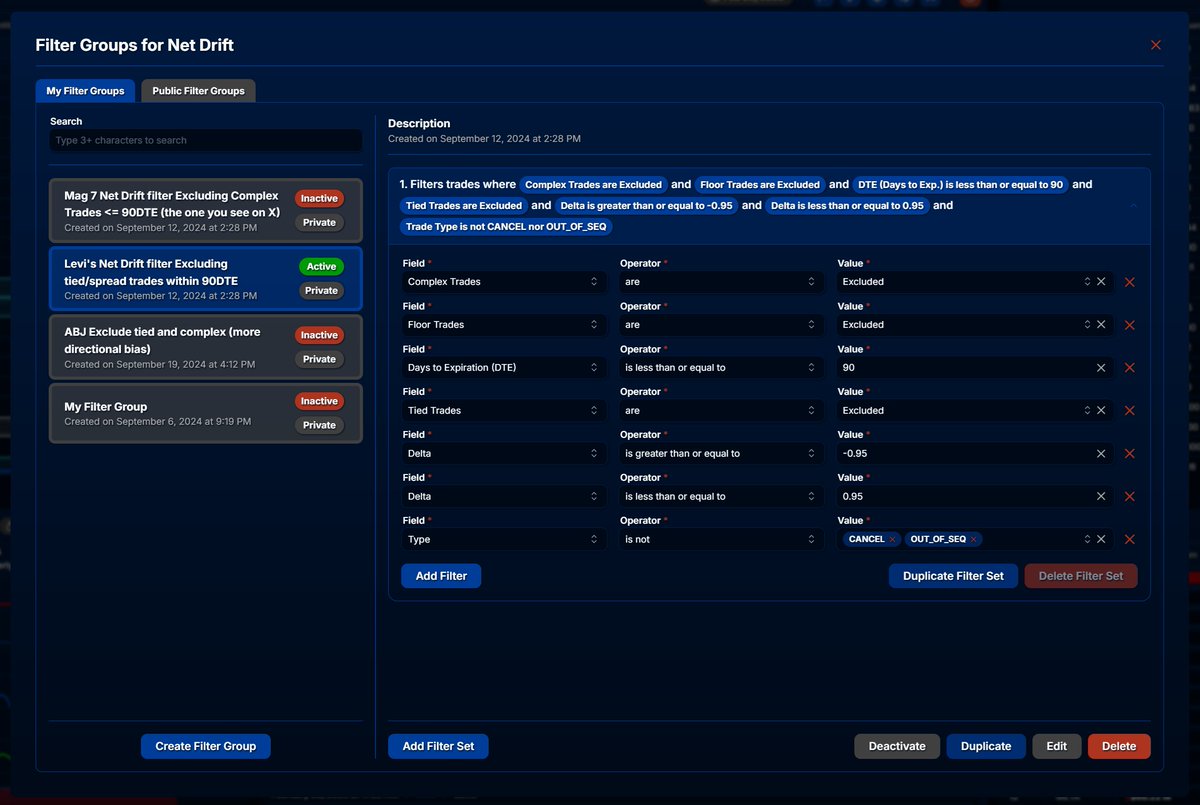Click the Add Filter button
Image resolution: width=1200 pixels, height=805 pixels.
[441, 576]
